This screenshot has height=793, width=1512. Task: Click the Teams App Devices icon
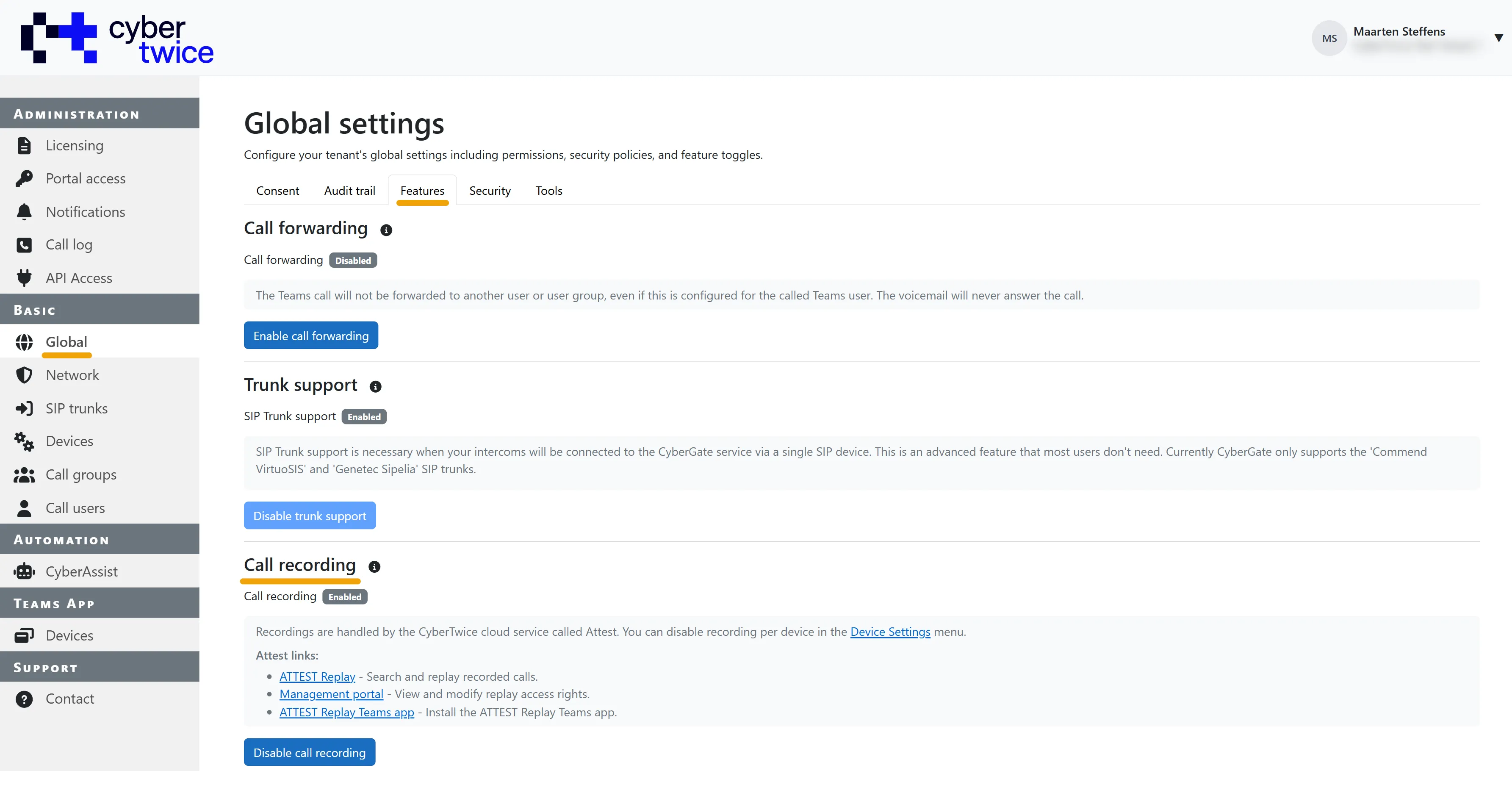[x=24, y=635]
